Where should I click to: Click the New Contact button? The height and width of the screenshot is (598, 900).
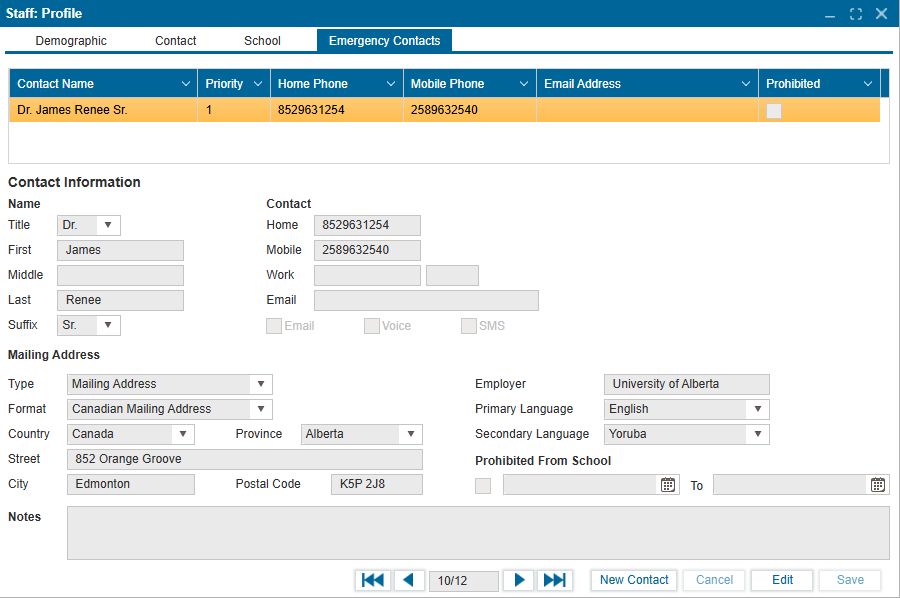click(634, 580)
